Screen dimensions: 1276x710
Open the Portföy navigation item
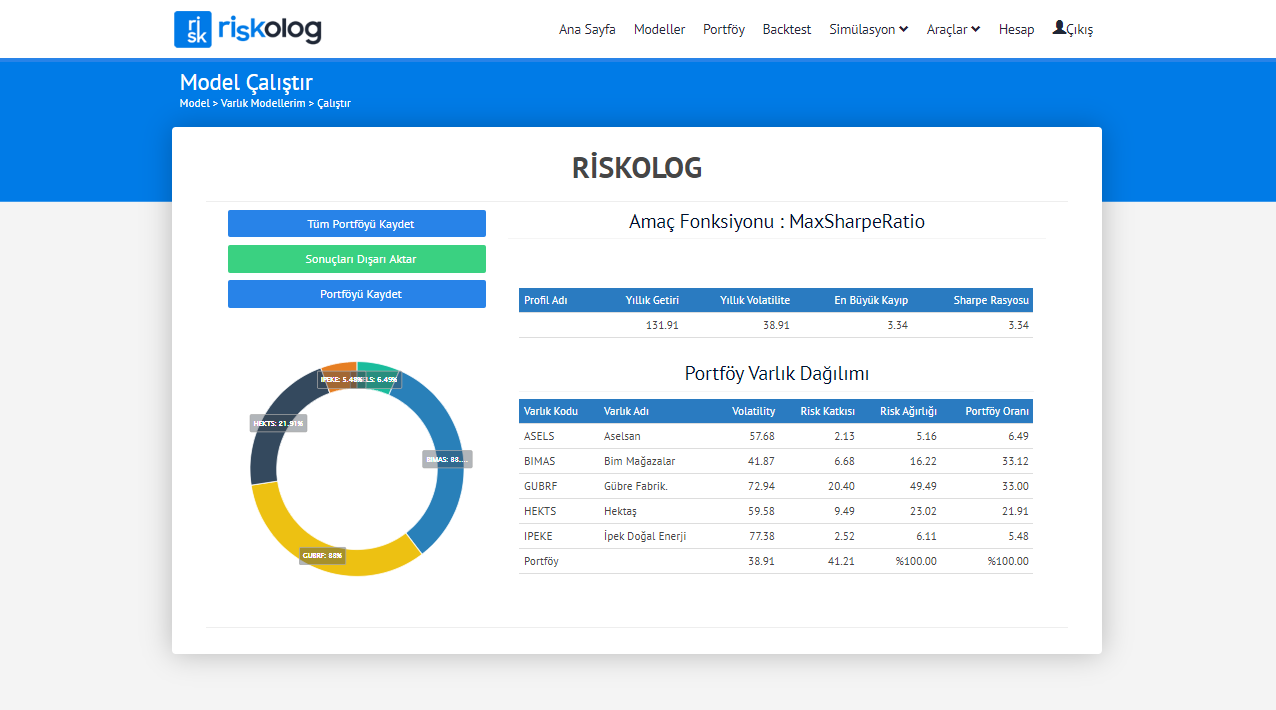point(724,29)
